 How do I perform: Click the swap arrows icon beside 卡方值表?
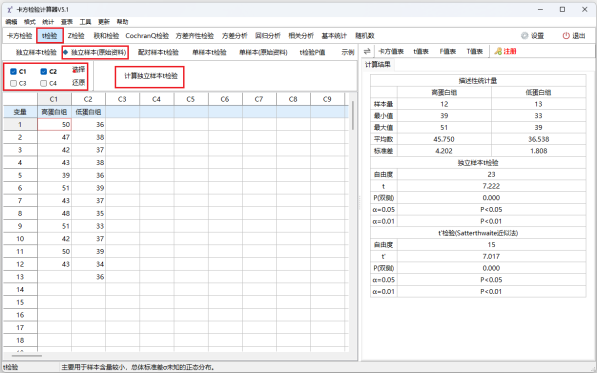(367, 51)
